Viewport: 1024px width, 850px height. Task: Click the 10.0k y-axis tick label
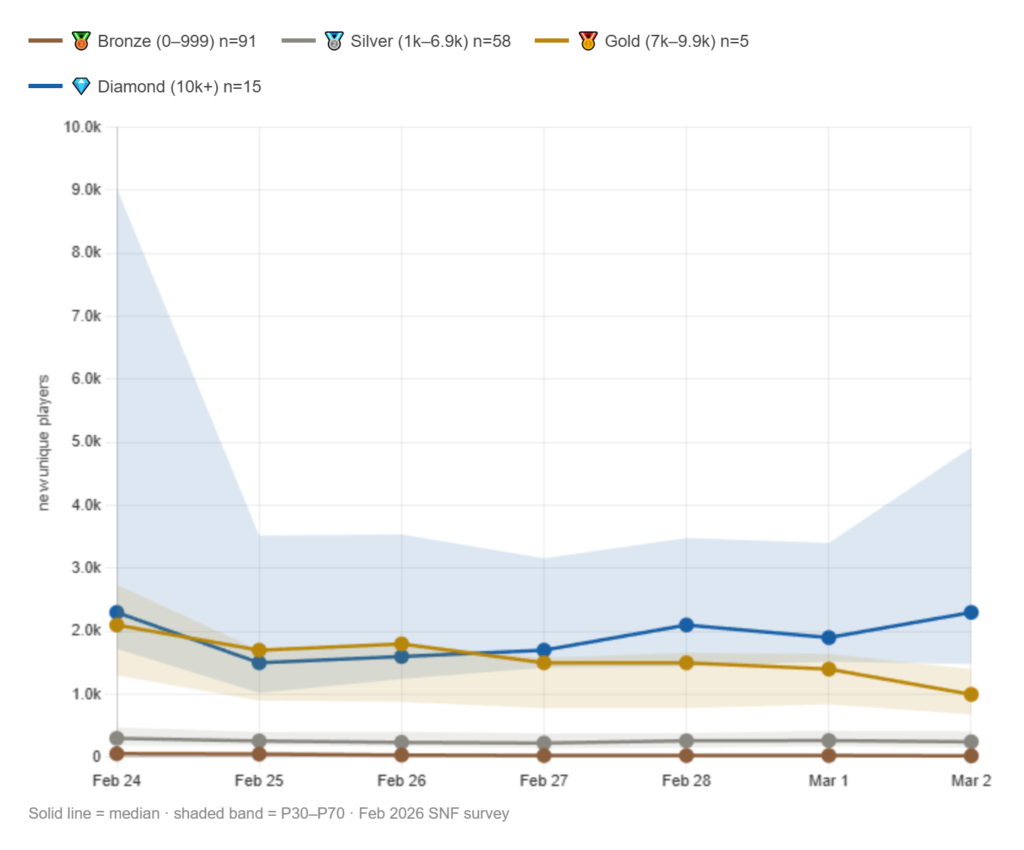coord(82,127)
